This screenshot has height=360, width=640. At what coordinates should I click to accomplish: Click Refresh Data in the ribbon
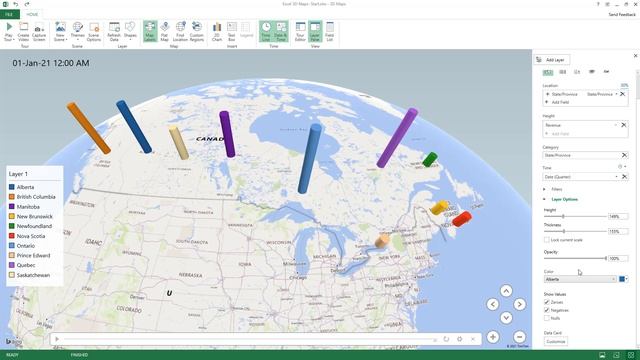114,31
